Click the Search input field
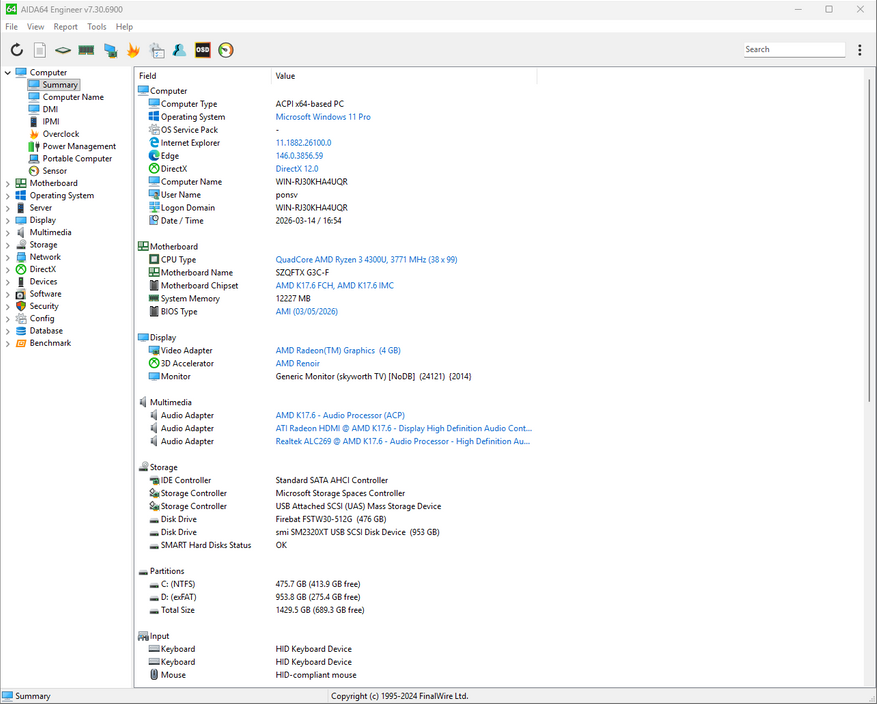Viewport: 877px width, 704px height. 793,49
